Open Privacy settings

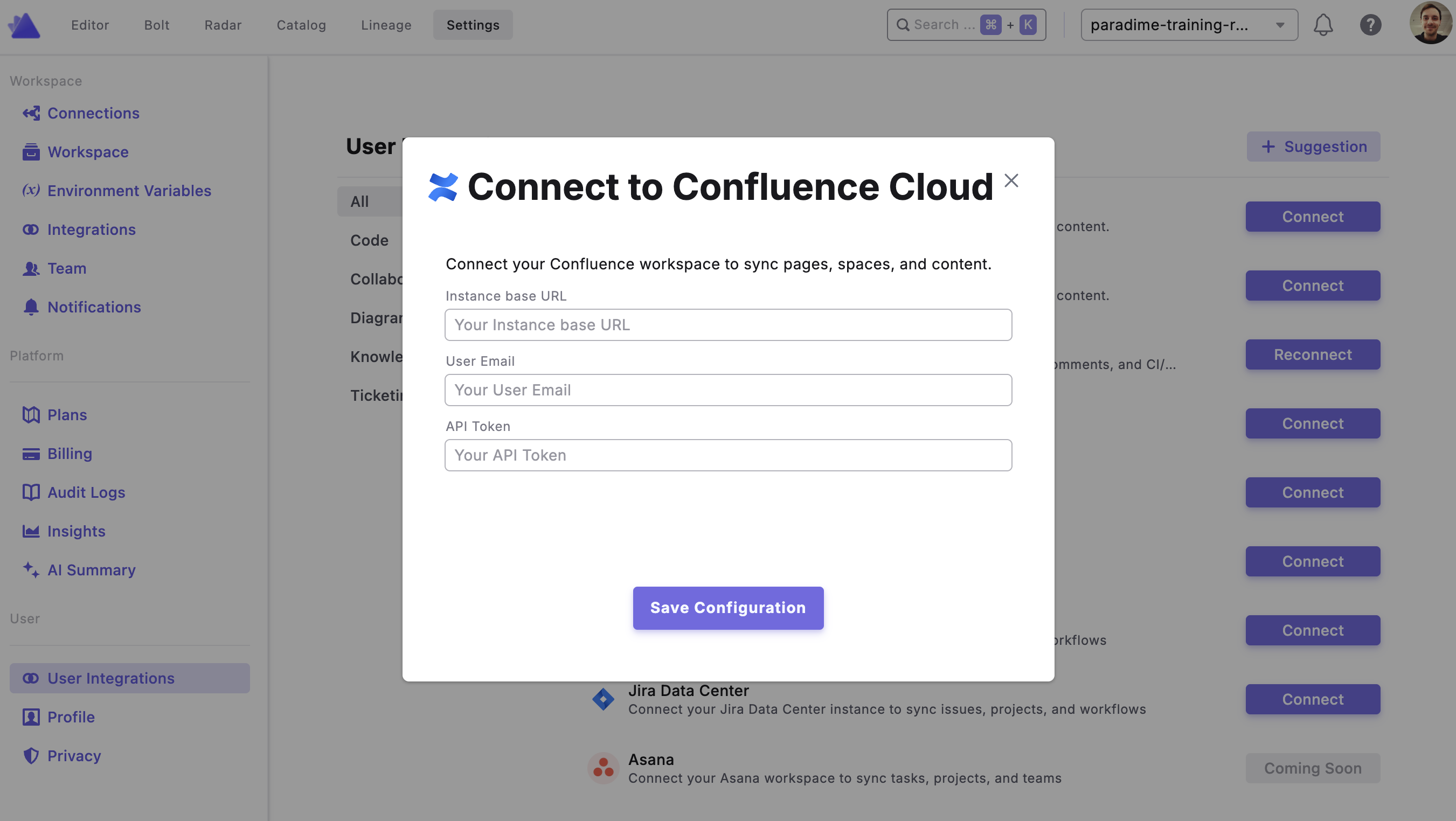[x=73, y=755]
